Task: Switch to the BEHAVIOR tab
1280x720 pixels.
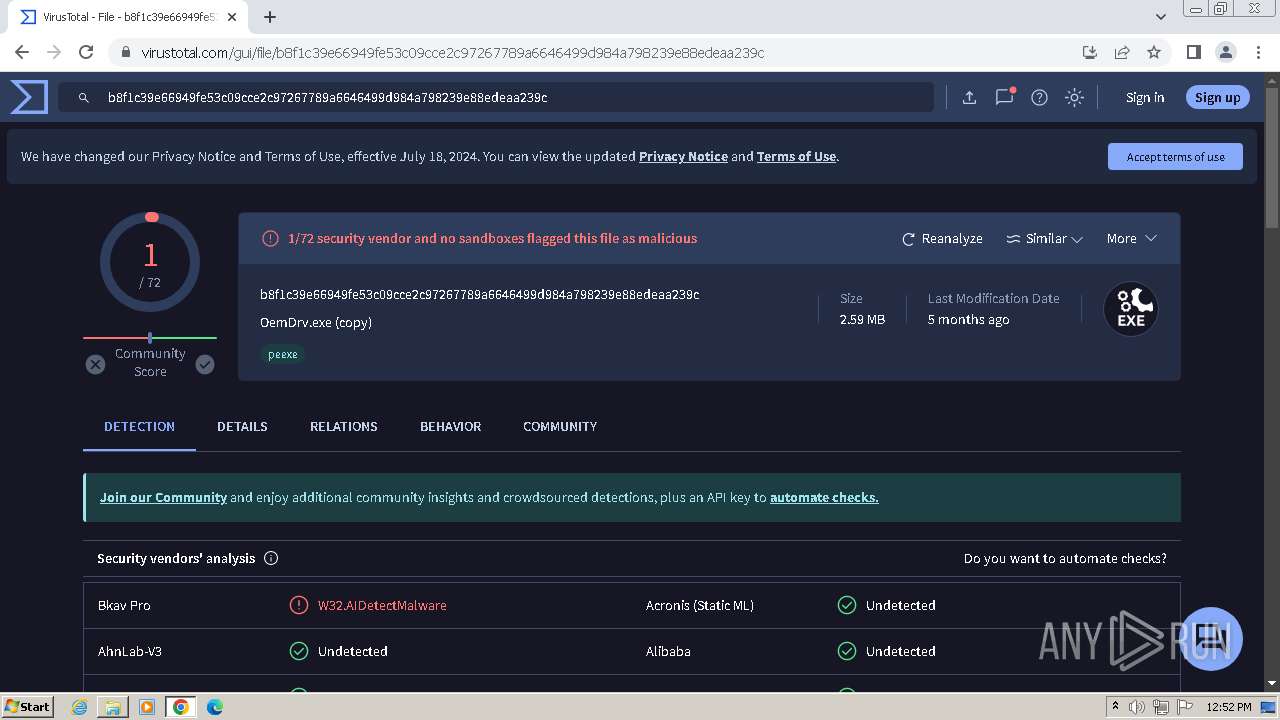Action: [x=450, y=427]
